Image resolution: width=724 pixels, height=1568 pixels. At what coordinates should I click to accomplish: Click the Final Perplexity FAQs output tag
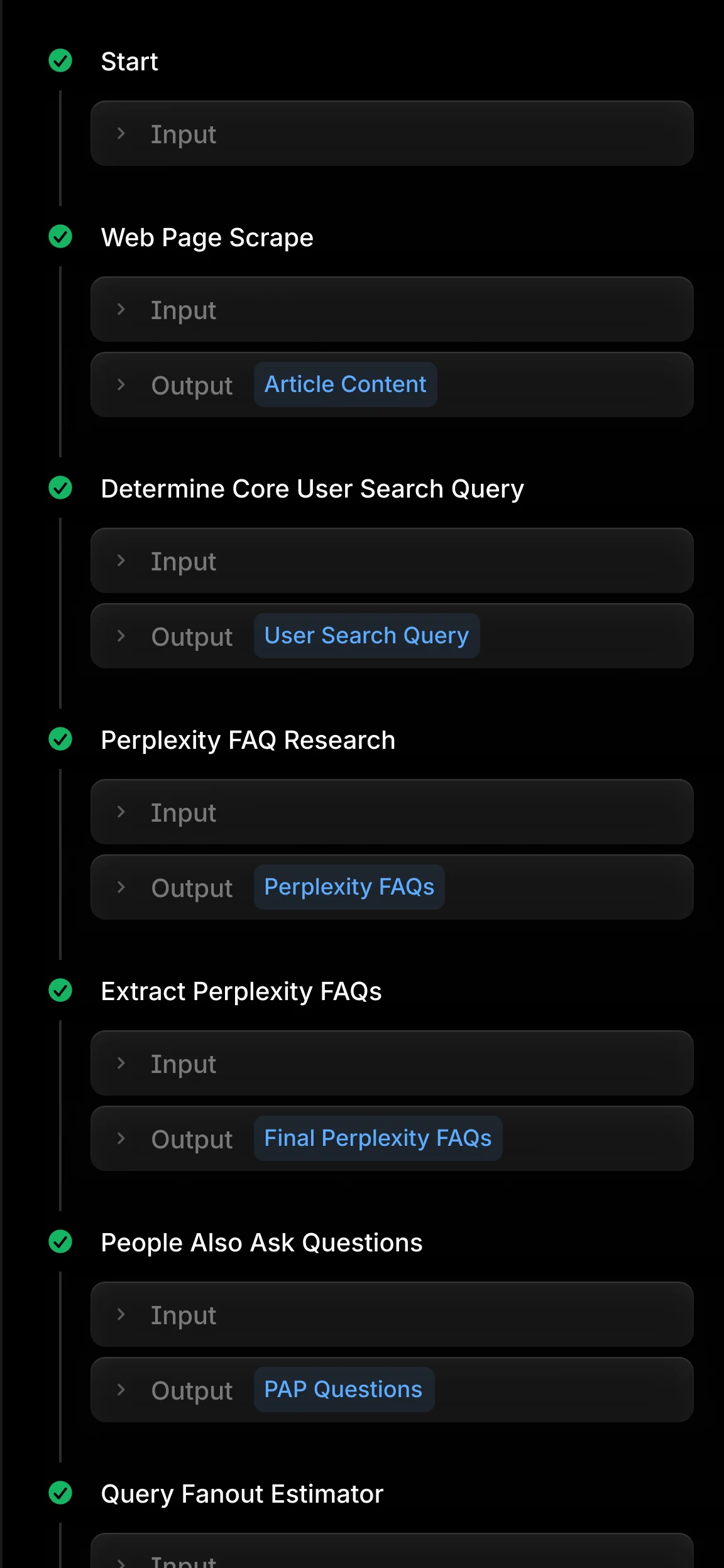point(378,1138)
